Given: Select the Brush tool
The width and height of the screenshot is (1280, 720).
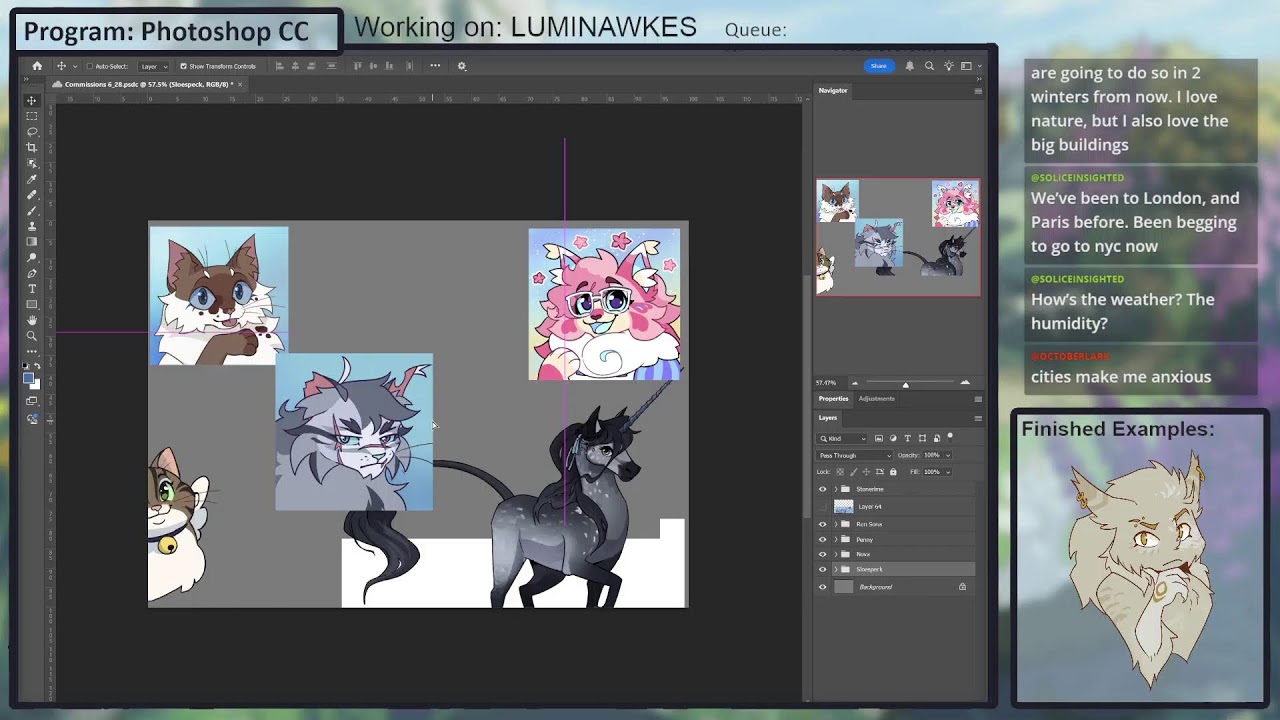Looking at the screenshot, I should 32,210.
